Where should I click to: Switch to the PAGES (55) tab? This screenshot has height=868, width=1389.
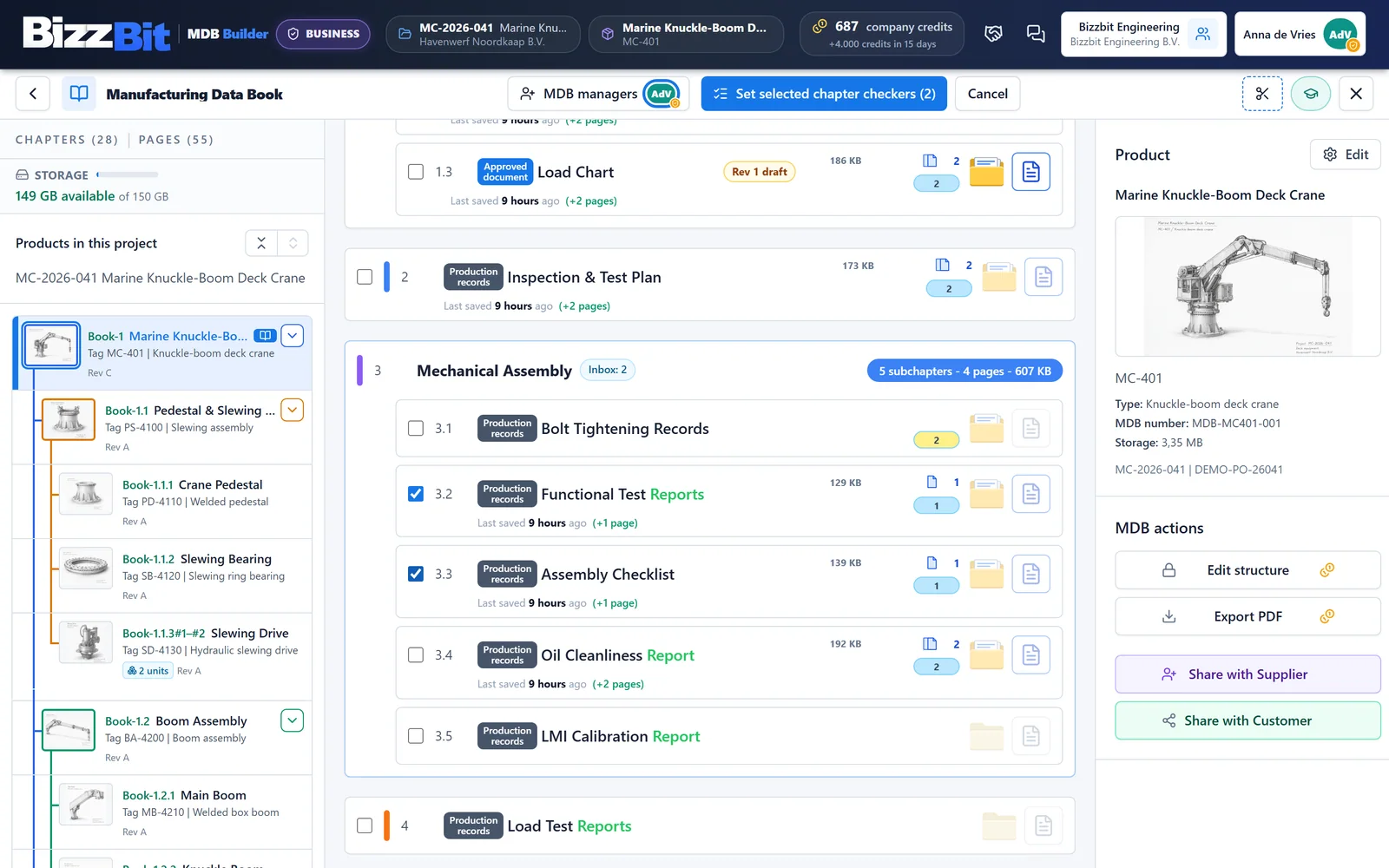coord(175,140)
